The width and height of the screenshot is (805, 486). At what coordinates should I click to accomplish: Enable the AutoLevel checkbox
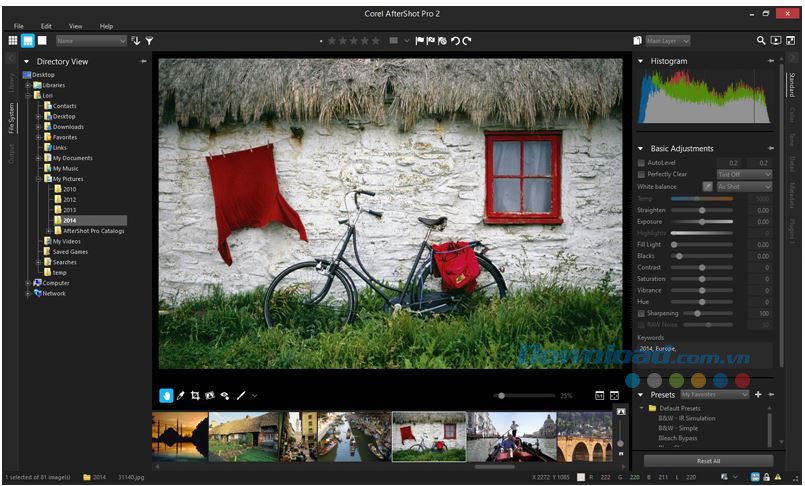pyautogui.click(x=642, y=162)
